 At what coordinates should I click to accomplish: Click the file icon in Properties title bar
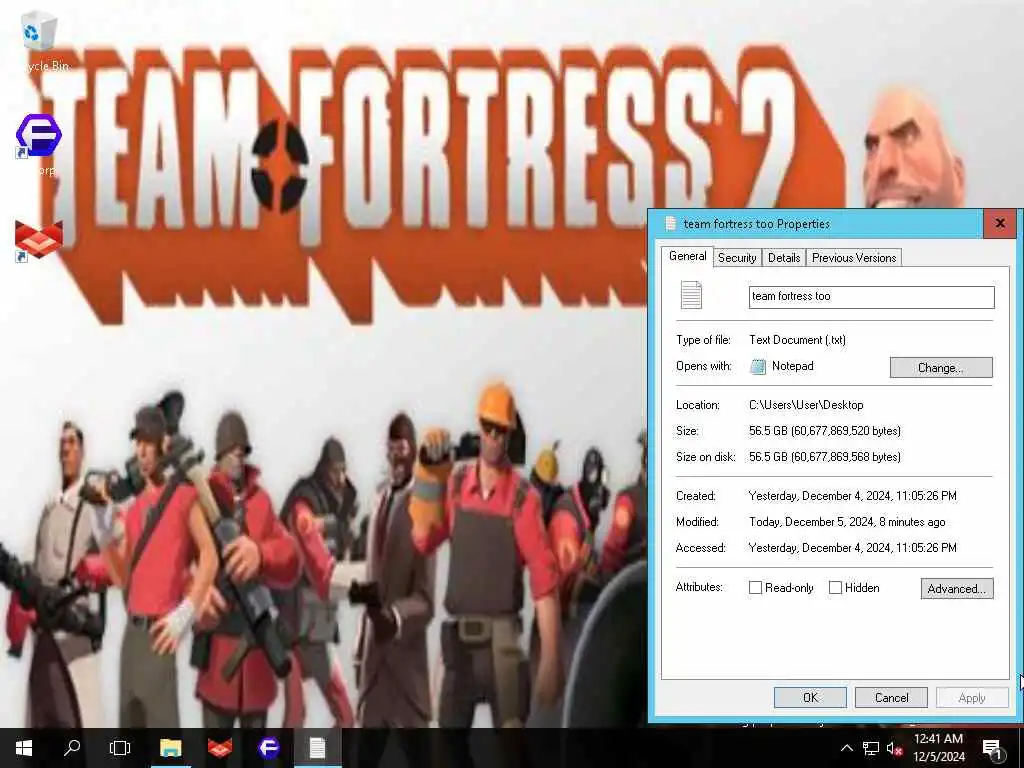[x=669, y=223]
